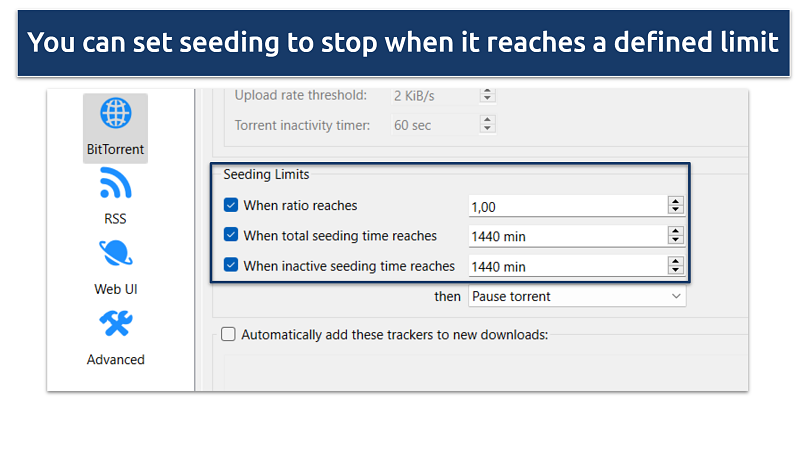Click the upload rate threshold stepper
Image resolution: width=806 pixels, height=453 pixels.
tap(487, 95)
